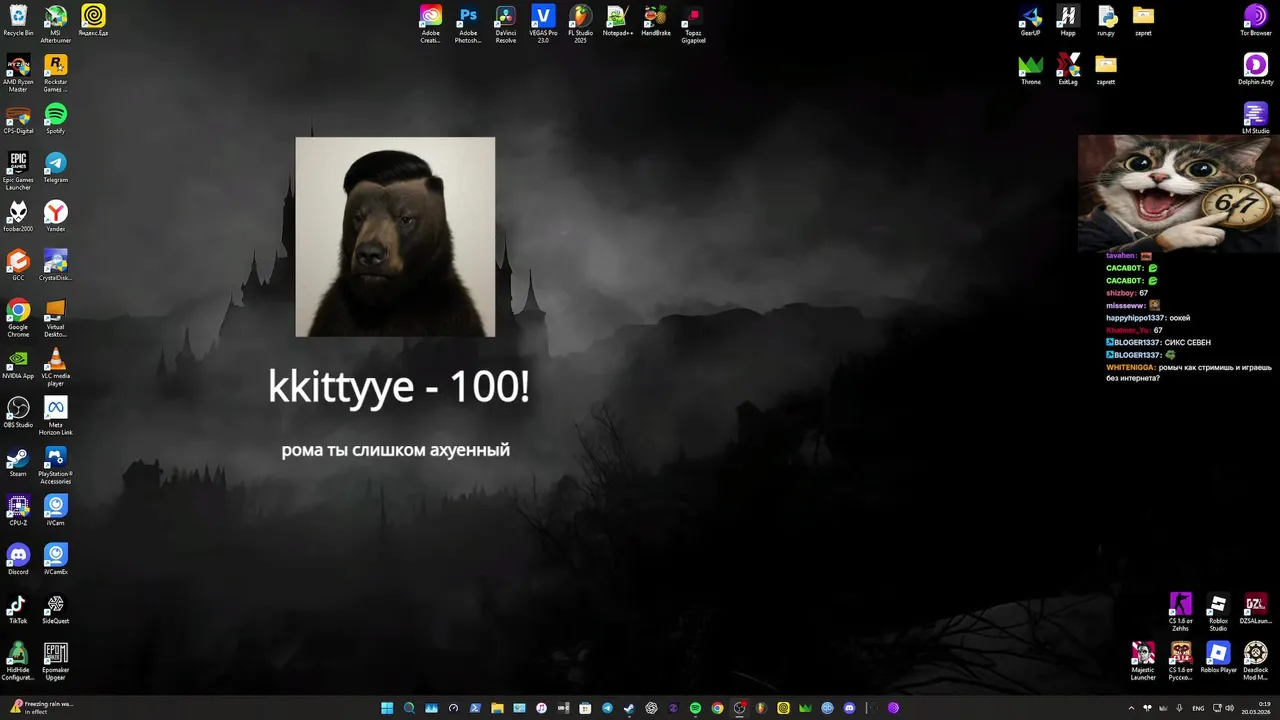
Task: Open taskbar Search magnifier icon
Action: pos(409,708)
